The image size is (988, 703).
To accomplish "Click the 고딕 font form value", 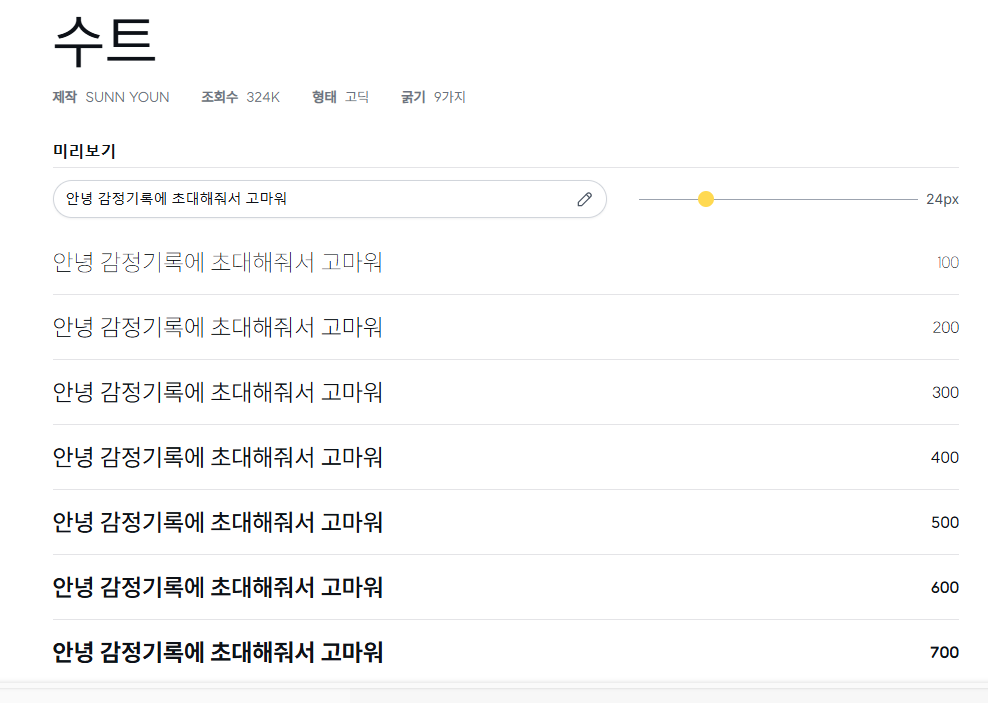I will (x=357, y=97).
